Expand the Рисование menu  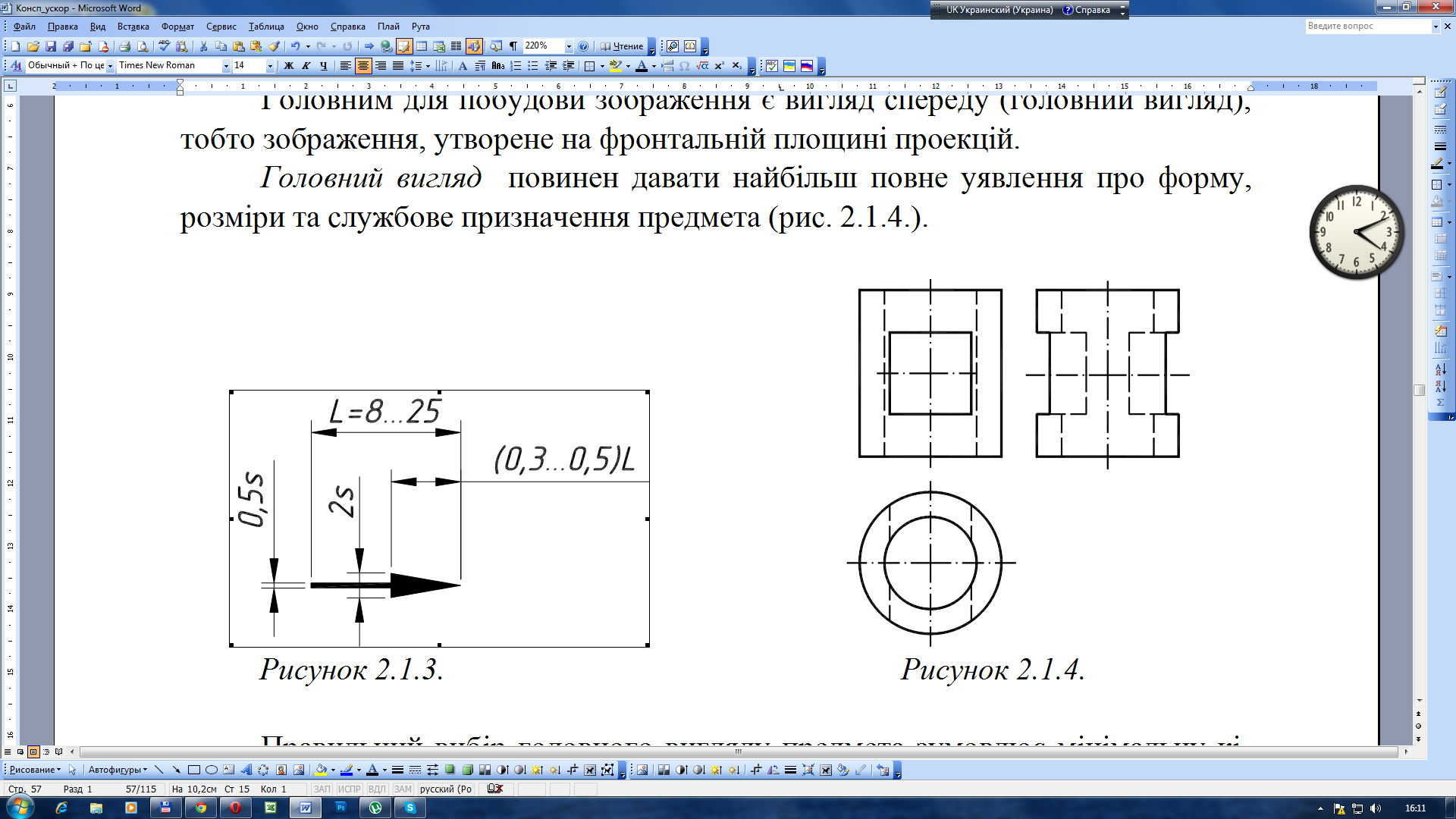pyautogui.click(x=35, y=770)
